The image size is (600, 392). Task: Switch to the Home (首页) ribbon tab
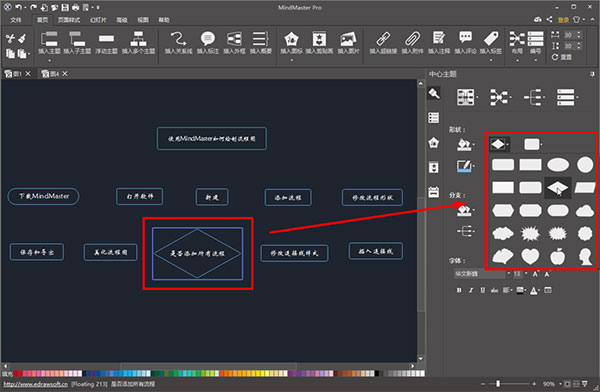point(42,20)
